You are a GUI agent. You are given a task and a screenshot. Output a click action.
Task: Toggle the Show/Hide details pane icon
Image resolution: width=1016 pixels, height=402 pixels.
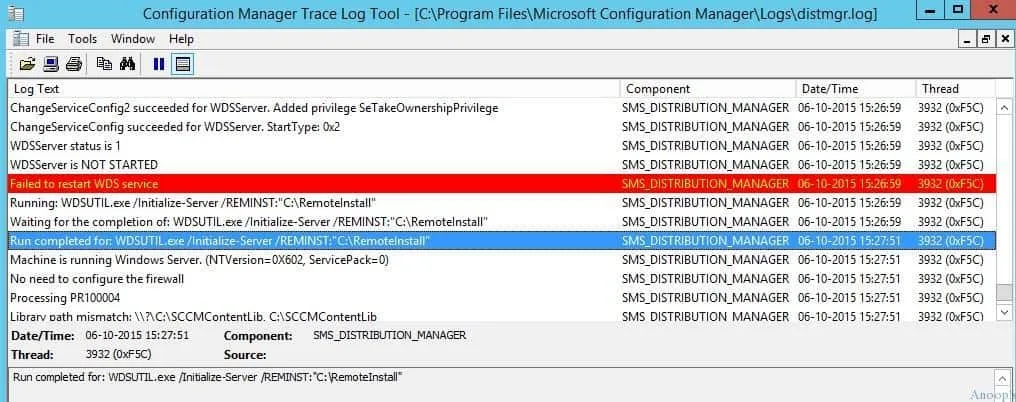182,65
